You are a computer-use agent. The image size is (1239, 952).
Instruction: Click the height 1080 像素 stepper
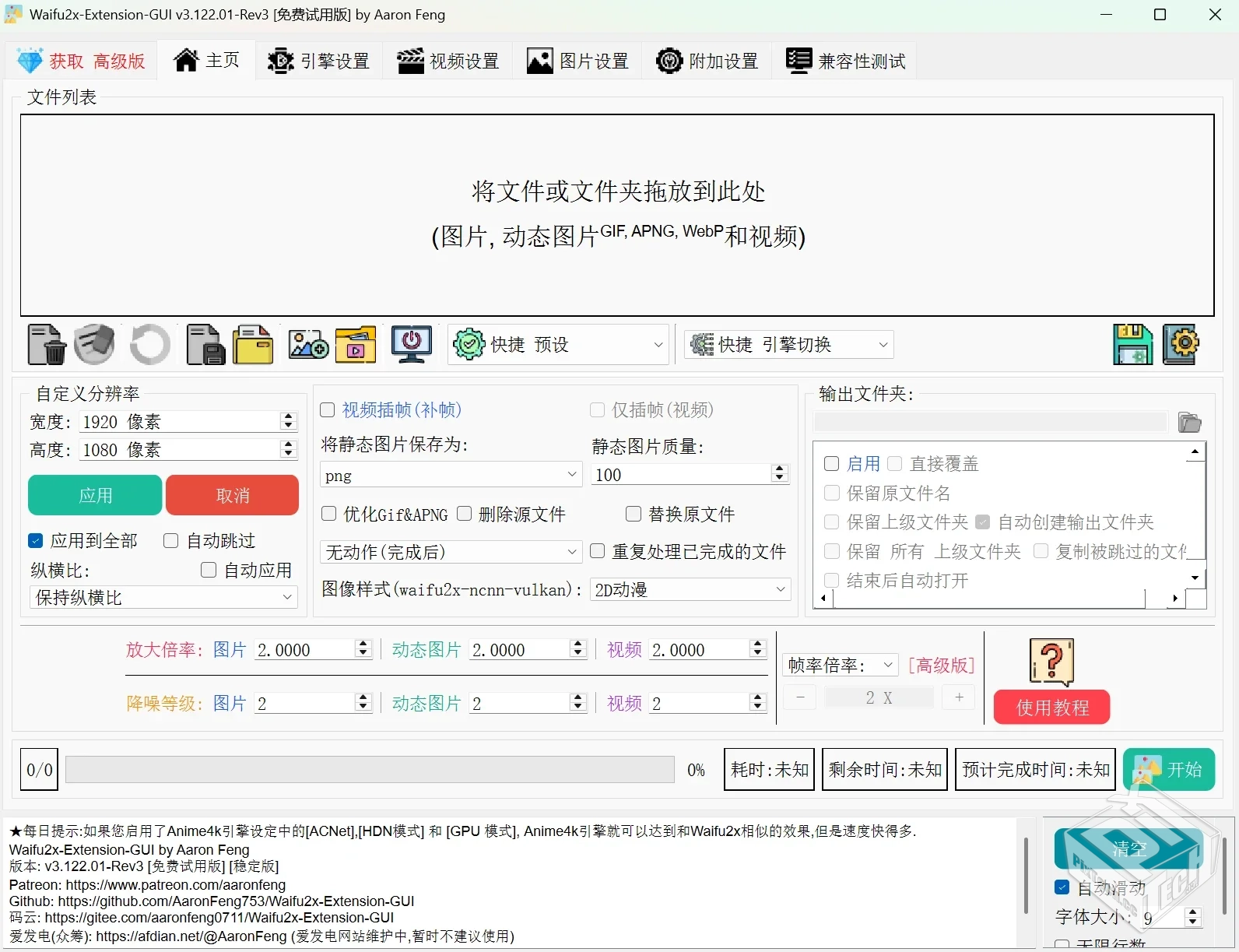tap(289, 449)
